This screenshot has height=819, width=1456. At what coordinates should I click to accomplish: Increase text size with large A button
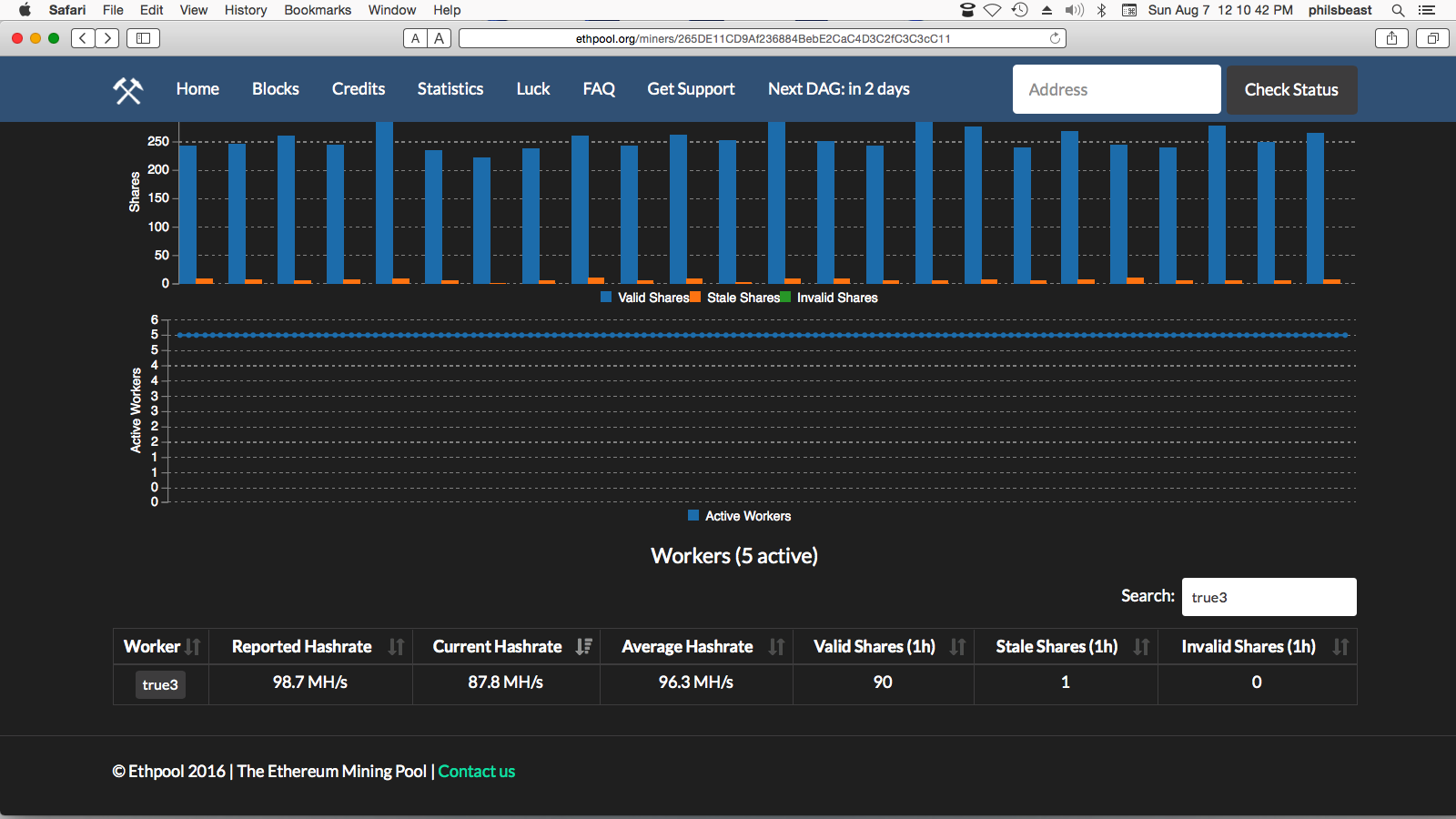coord(440,38)
